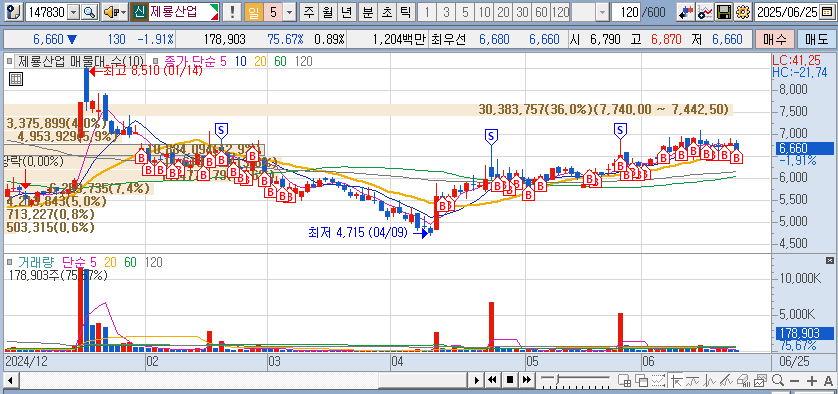Click the plus zoom-in icon
838x394 pixels.
(812, 381)
